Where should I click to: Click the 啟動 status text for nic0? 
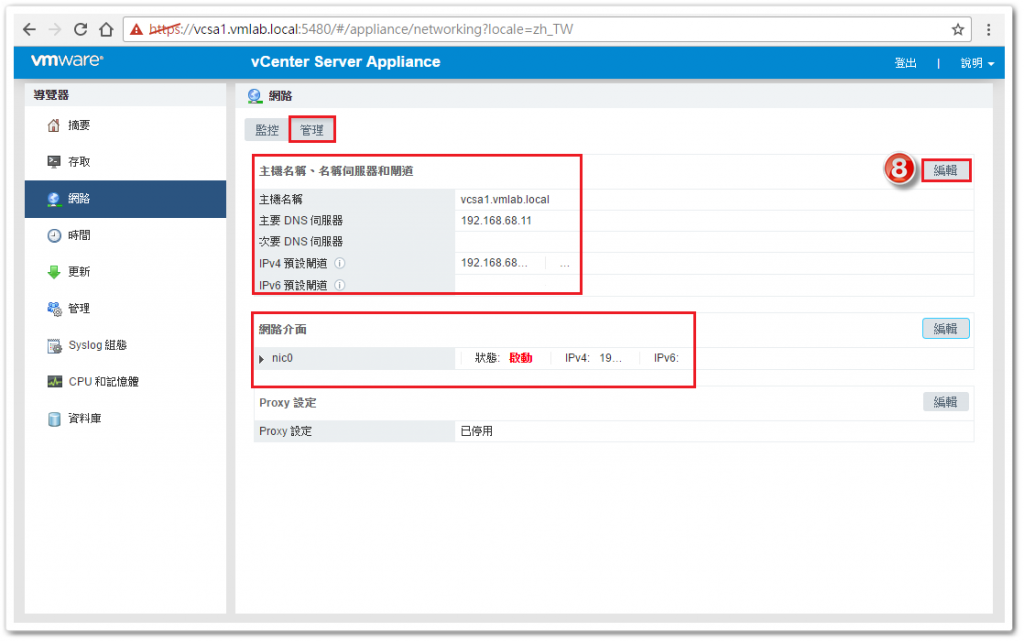pos(520,358)
